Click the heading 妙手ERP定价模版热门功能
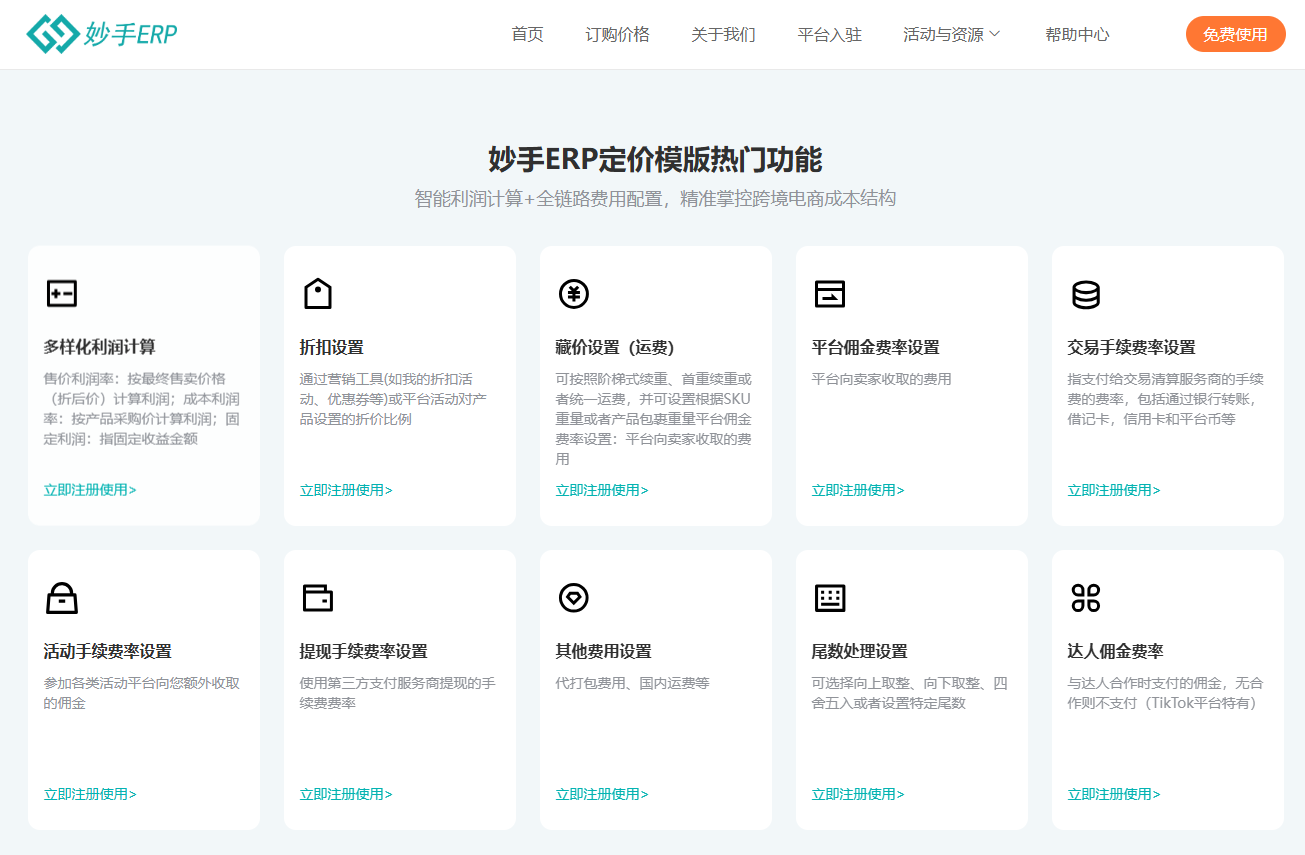The height and width of the screenshot is (855, 1305). tap(655, 159)
